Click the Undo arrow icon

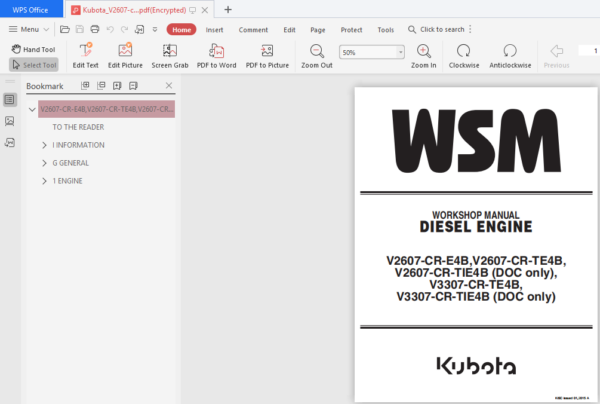[x=110, y=29]
